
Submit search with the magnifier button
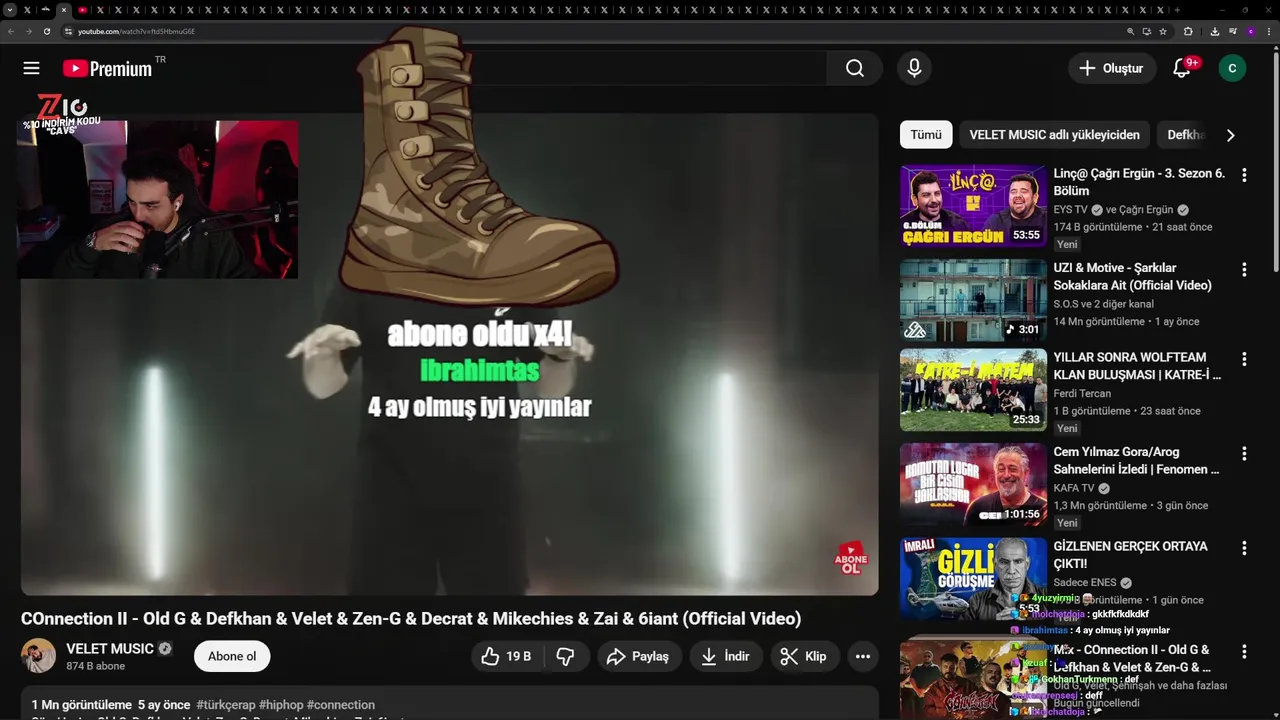[x=854, y=68]
